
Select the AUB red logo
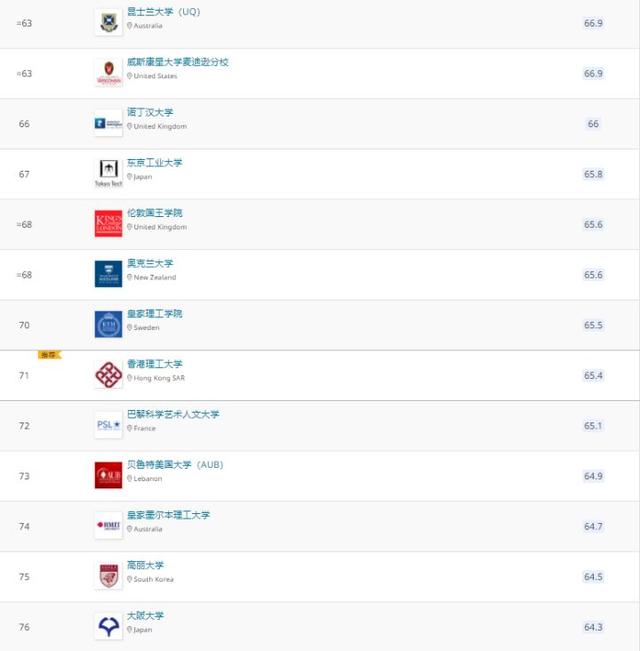coord(108,475)
